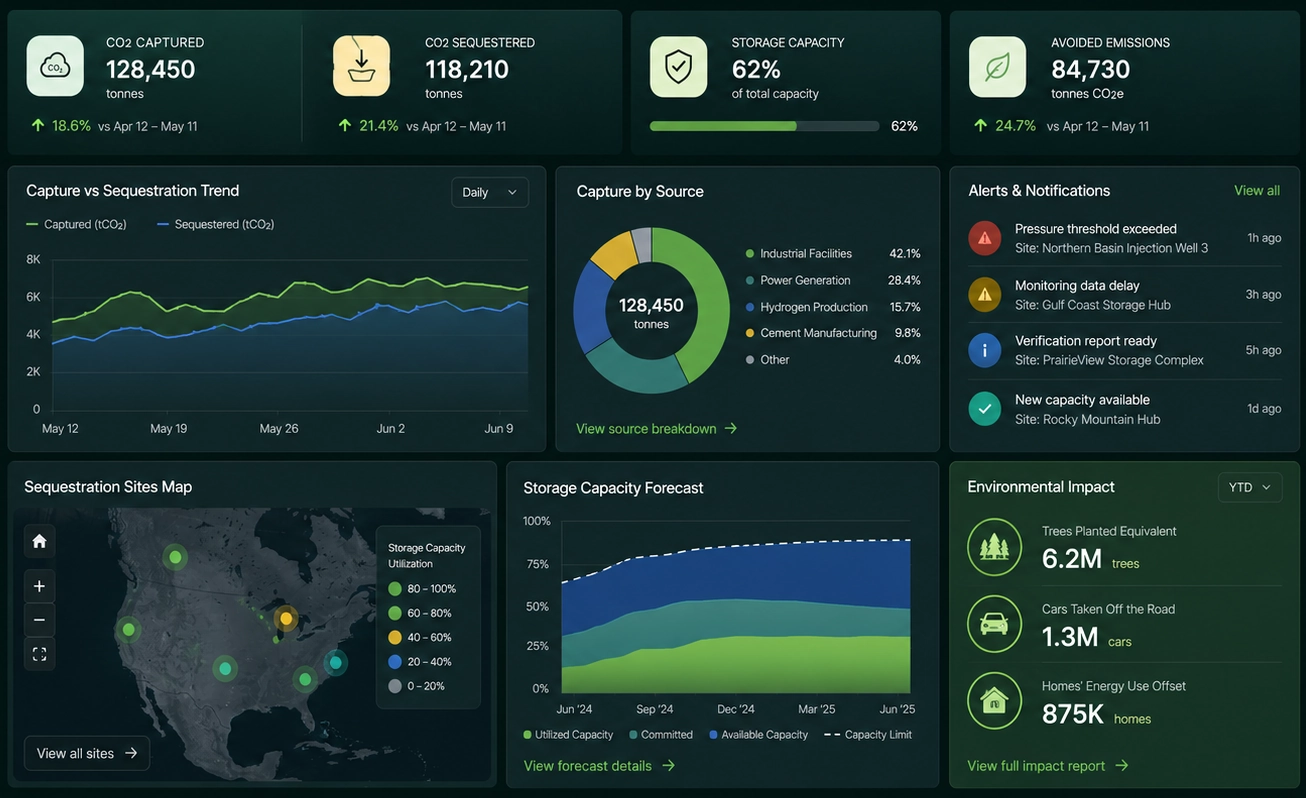Click the yellow monitoring data delay warning icon
This screenshot has height=798, width=1306.
point(985,294)
